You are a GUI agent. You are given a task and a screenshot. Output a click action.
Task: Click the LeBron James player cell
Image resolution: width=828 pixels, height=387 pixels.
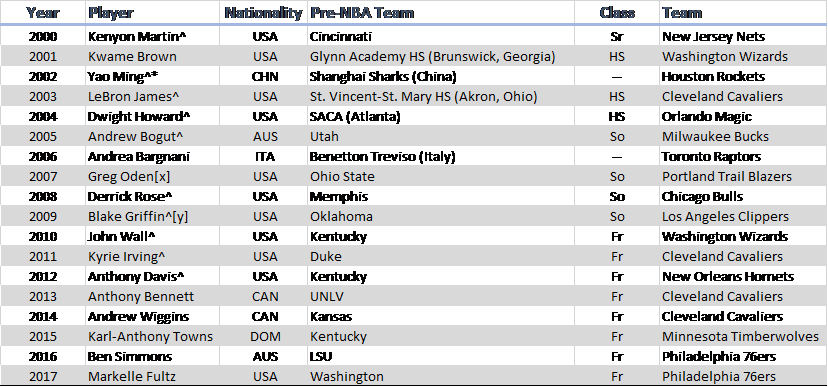tap(153, 97)
